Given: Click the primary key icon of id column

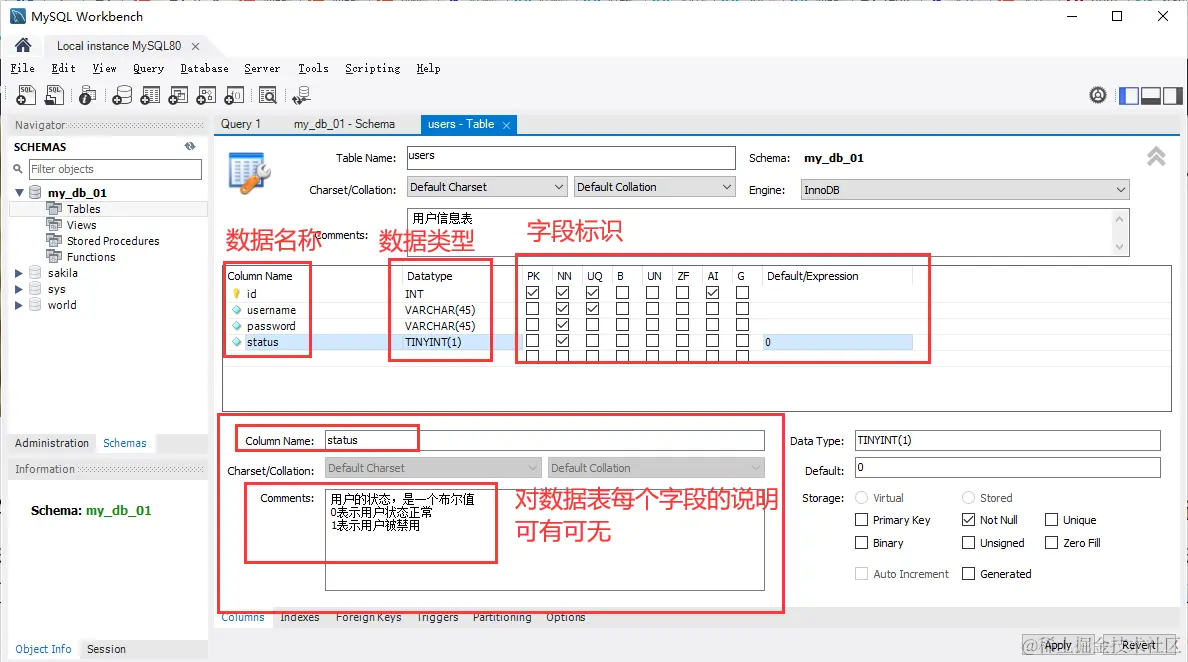Looking at the screenshot, I should tap(236, 294).
